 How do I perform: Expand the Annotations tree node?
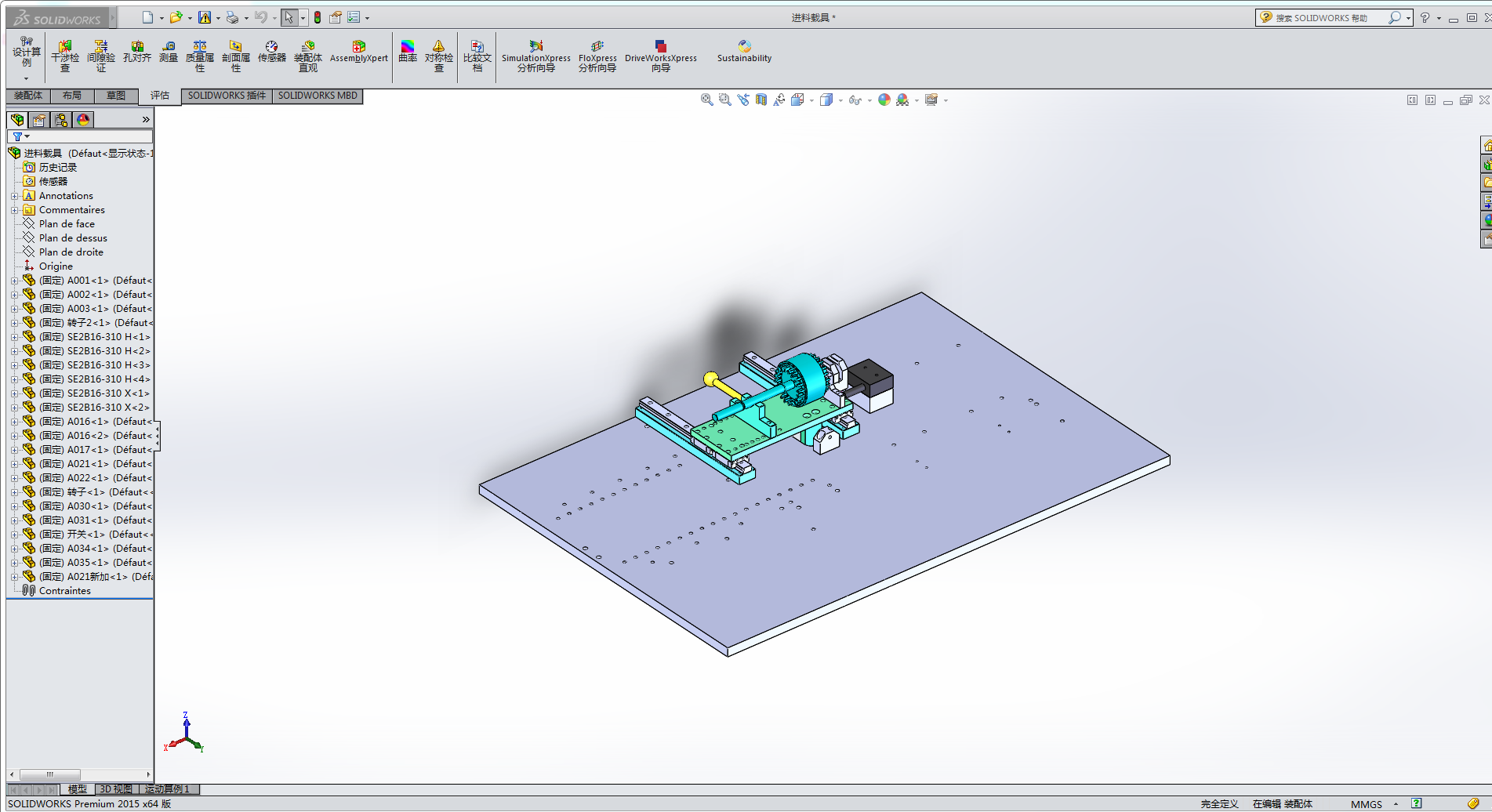pyautogui.click(x=14, y=196)
